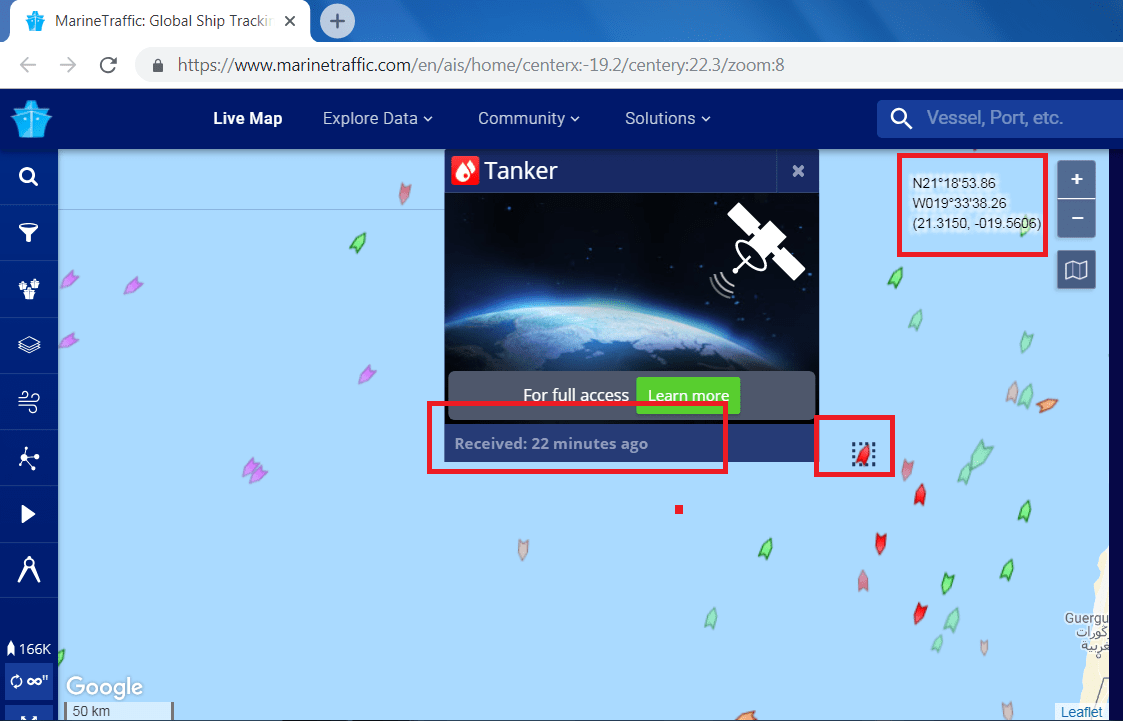Open the My Fleets ships icon

click(x=29, y=289)
